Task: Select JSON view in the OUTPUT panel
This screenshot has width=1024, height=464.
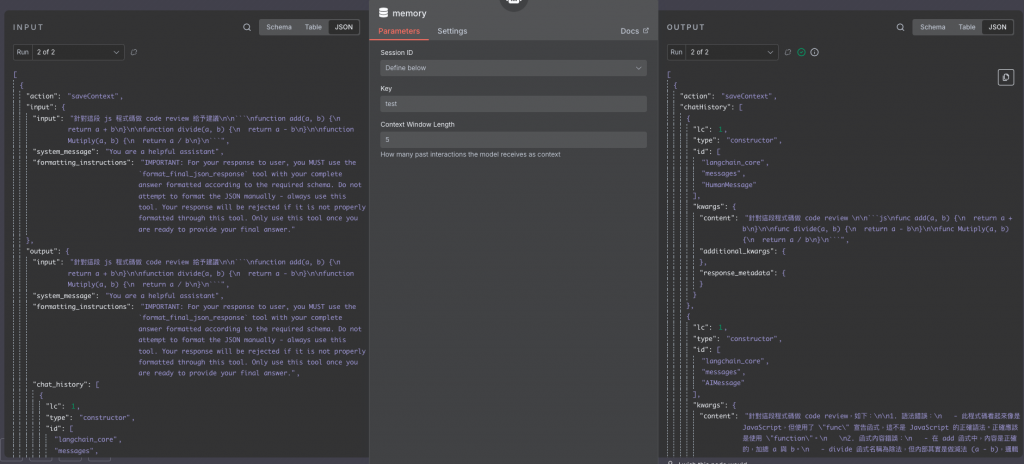Action: click(x=997, y=27)
